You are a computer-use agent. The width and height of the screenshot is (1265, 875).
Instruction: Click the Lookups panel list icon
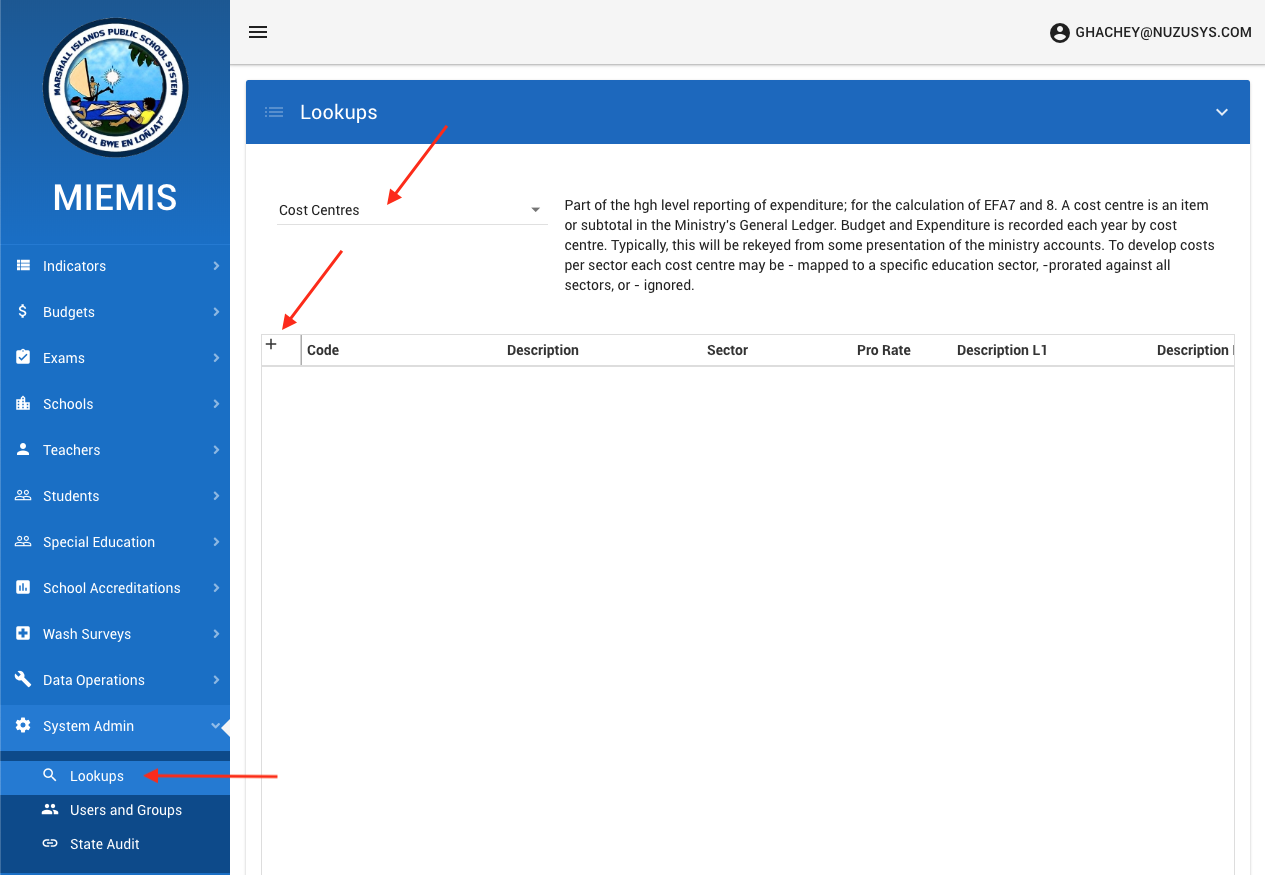274,112
